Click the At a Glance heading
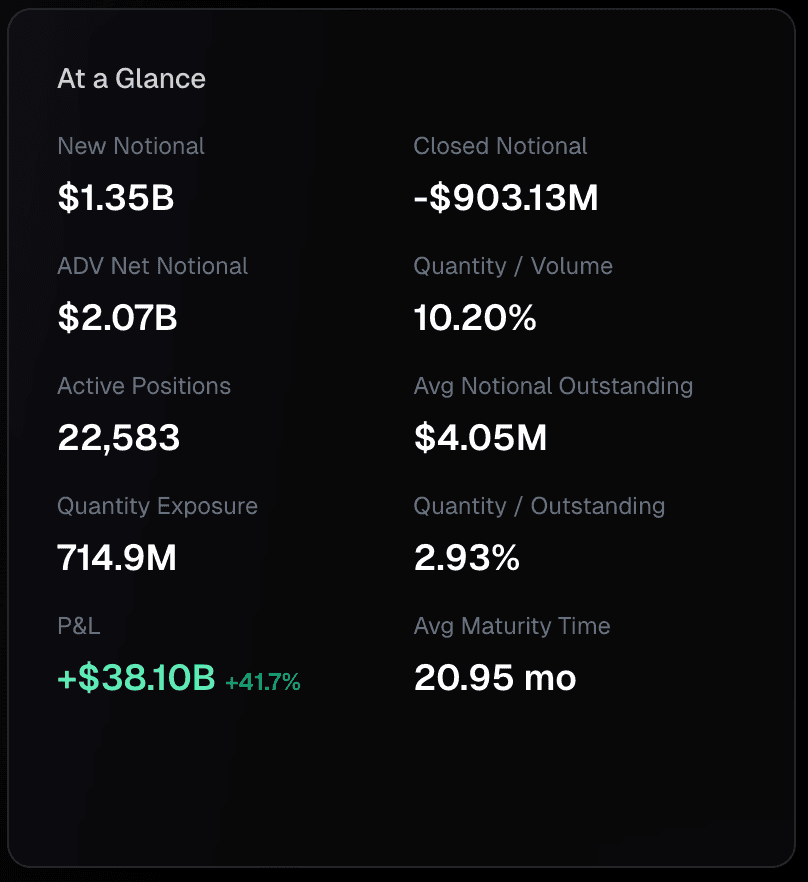 (x=131, y=79)
